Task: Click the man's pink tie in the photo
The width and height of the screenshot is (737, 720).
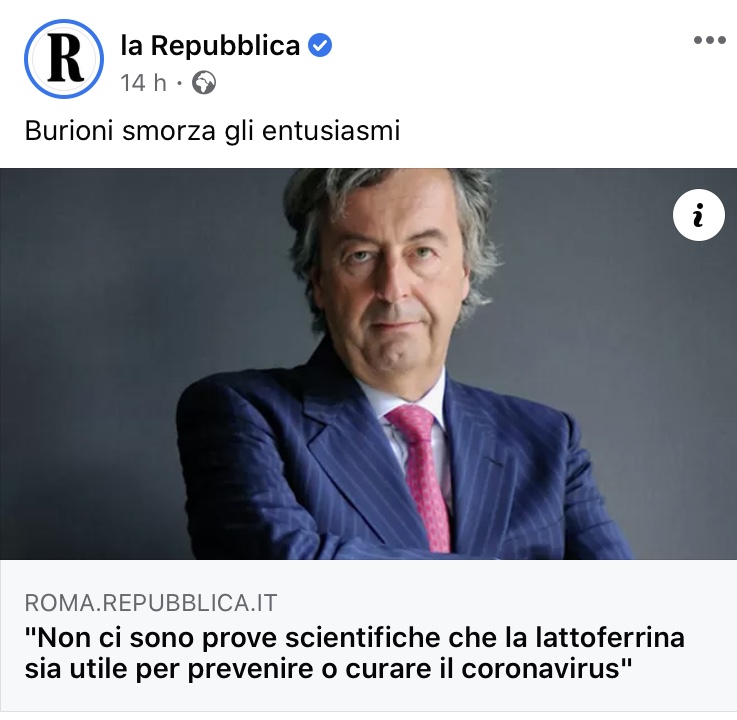Action: point(418,475)
